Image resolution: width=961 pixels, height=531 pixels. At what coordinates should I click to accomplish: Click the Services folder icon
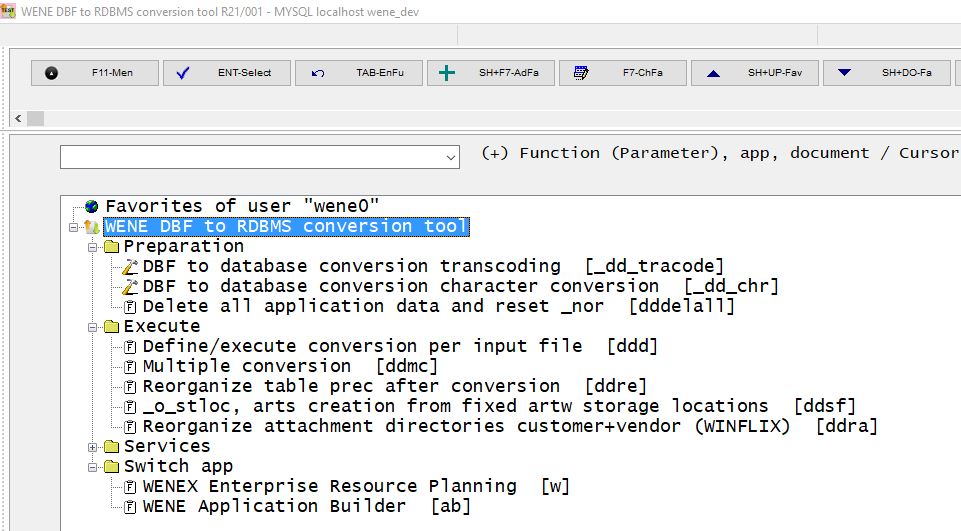(x=111, y=447)
